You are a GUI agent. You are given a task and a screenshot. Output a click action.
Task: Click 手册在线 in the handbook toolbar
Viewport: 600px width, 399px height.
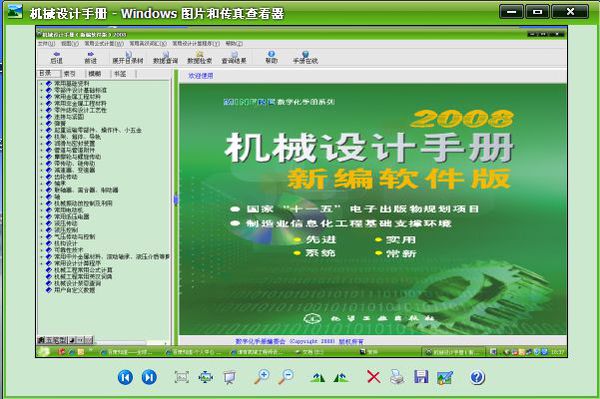(305, 57)
